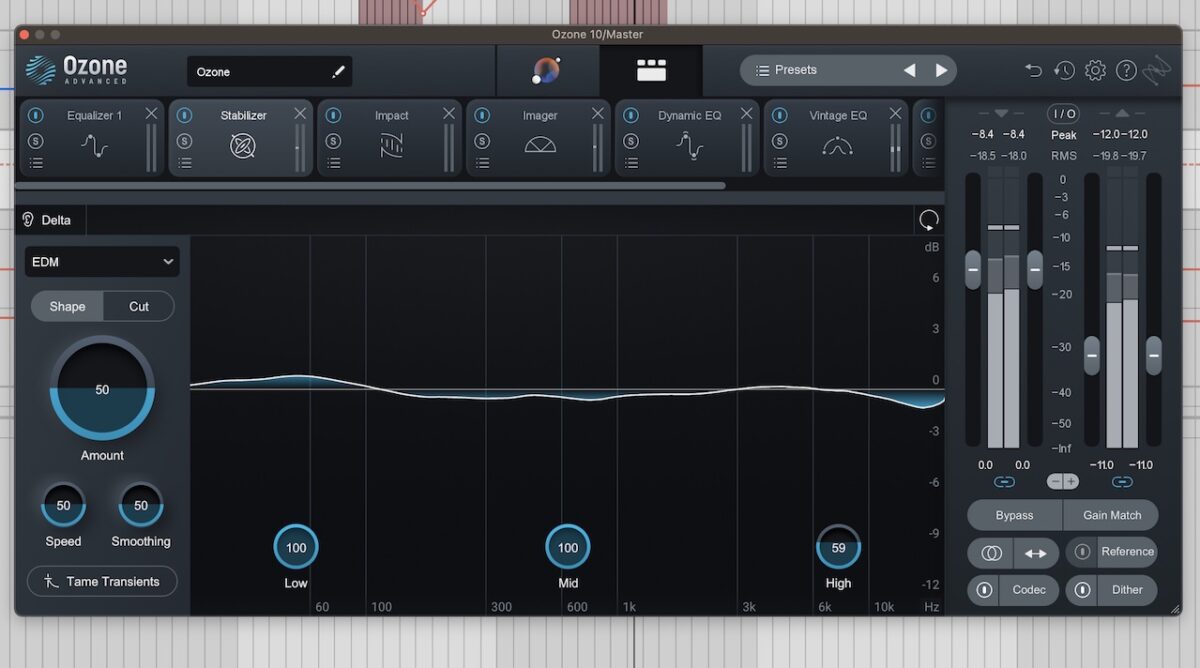This screenshot has height=668, width=1200.
Task: Open the Dither panel
Action: 1127,590
